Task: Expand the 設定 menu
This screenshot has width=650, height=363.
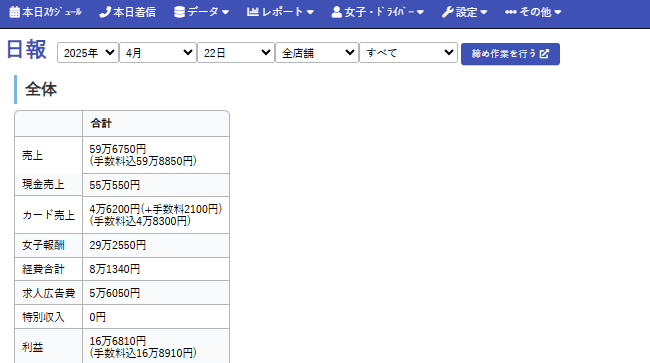Action: 464,12
